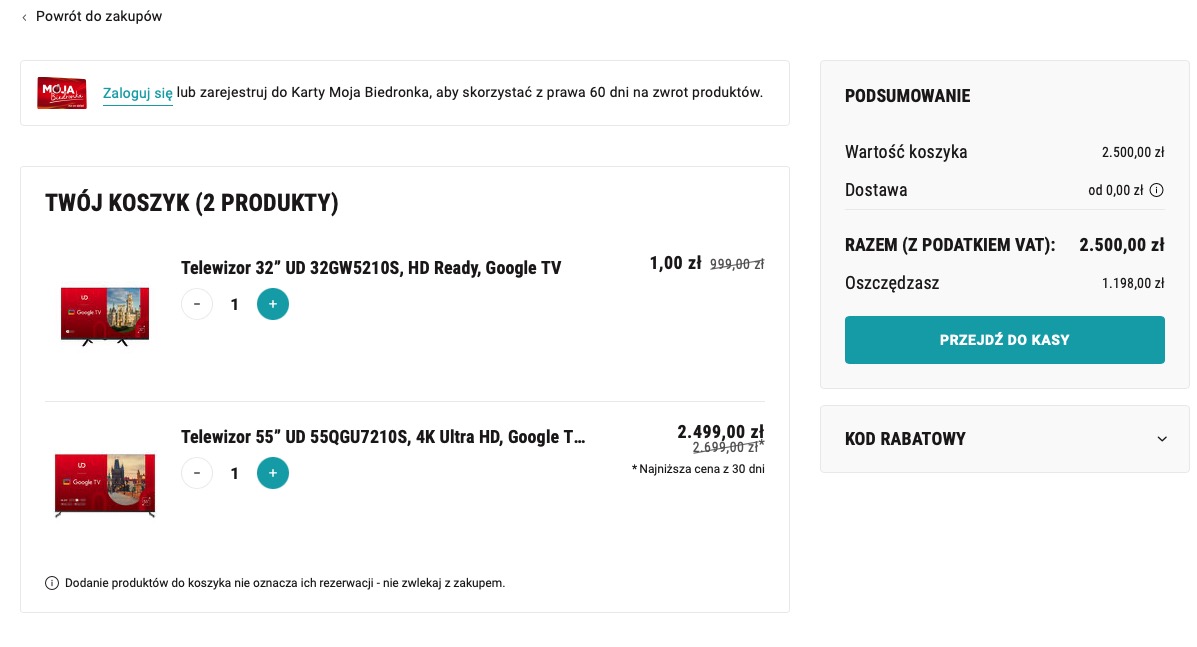The height and width of the screenshot is (647, 1197).
Task: Open the 32" television product thumbnail
Action: 105,316
